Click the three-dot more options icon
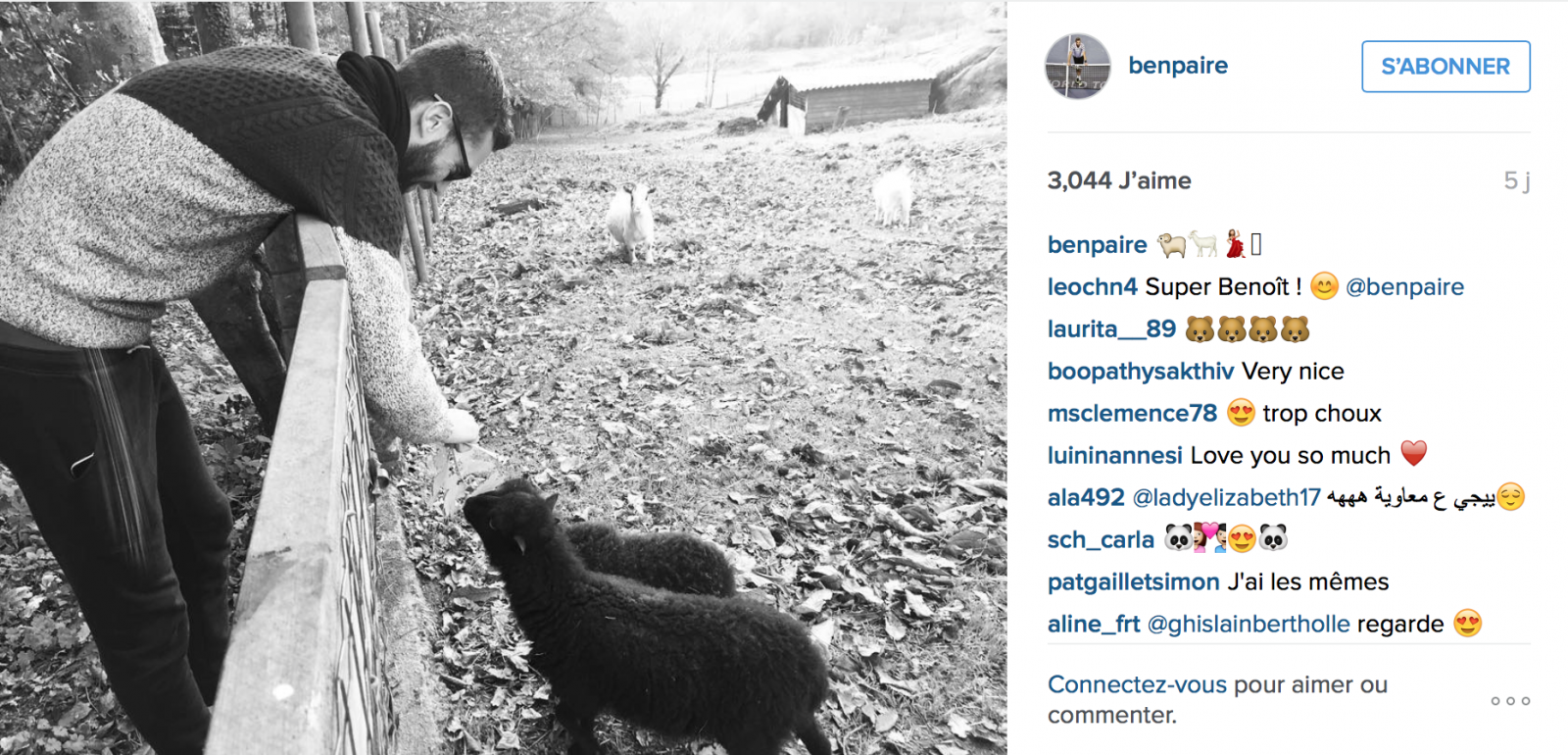The image size is (1568, 755). pyautogui.click(x=1510, y=701)
